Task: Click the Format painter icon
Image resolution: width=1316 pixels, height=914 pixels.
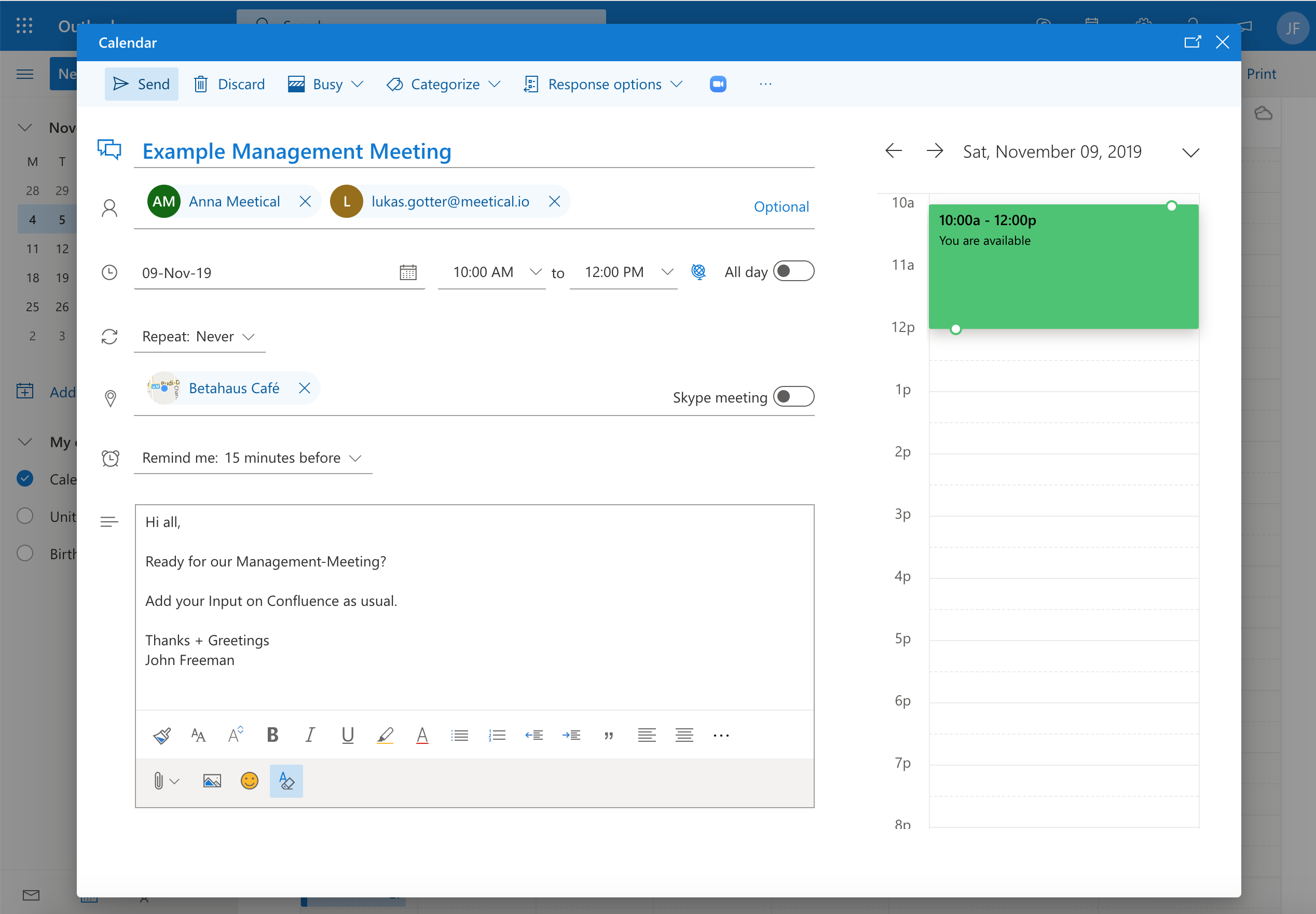Action: 161,736
